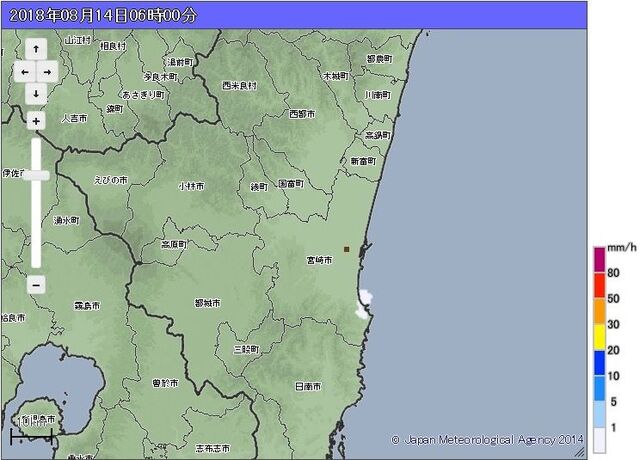Click the dark blue 10 mm/h legend color

pyautogui.click(x=600, y=363)
